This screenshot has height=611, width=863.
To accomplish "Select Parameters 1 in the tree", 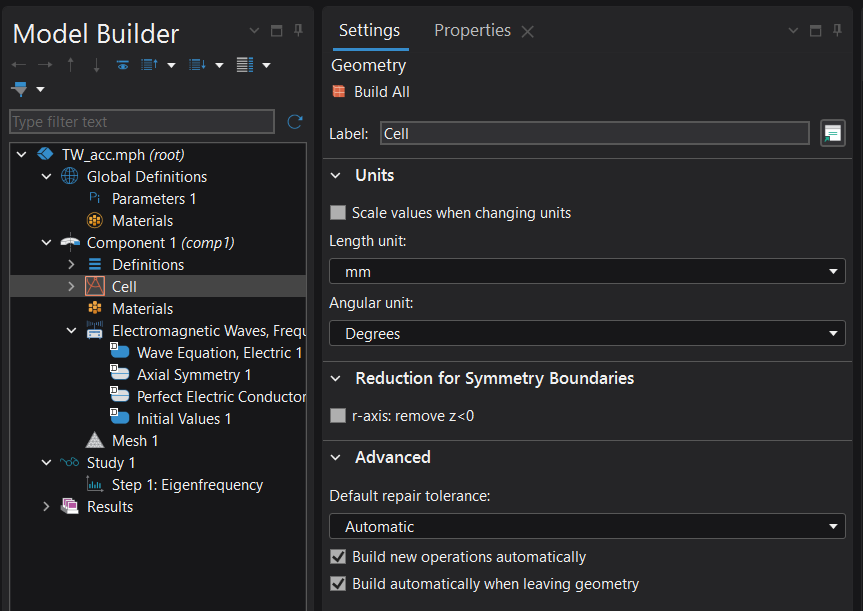I will 153,199.
